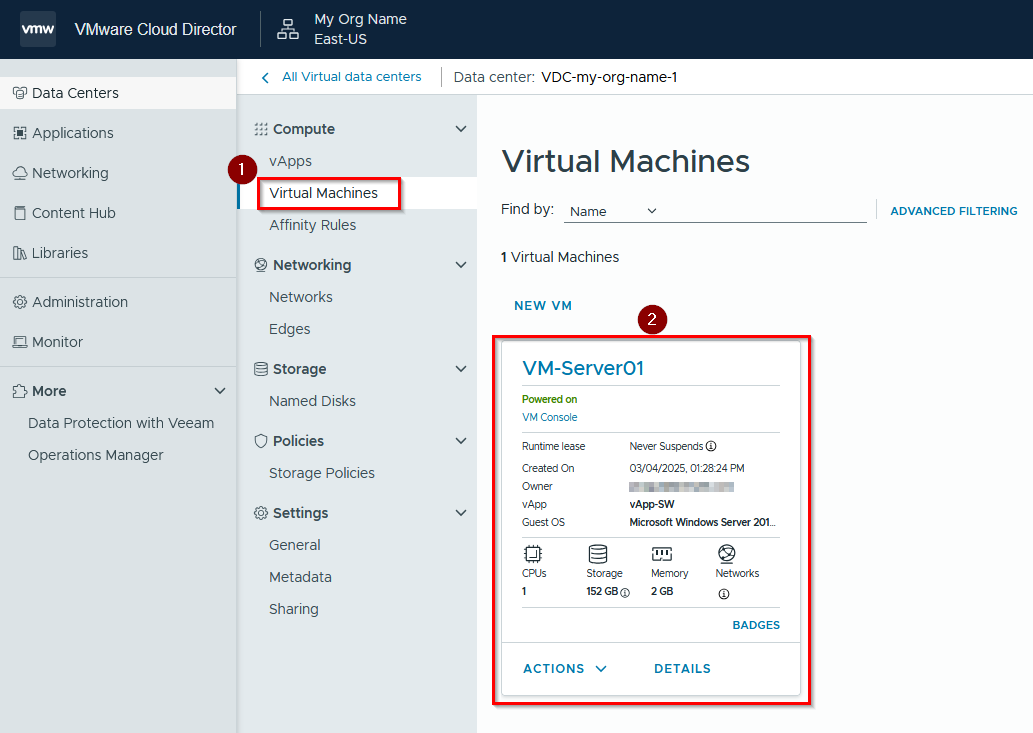
Task: Open Operations Manager
Action: (x=96, y=455)
